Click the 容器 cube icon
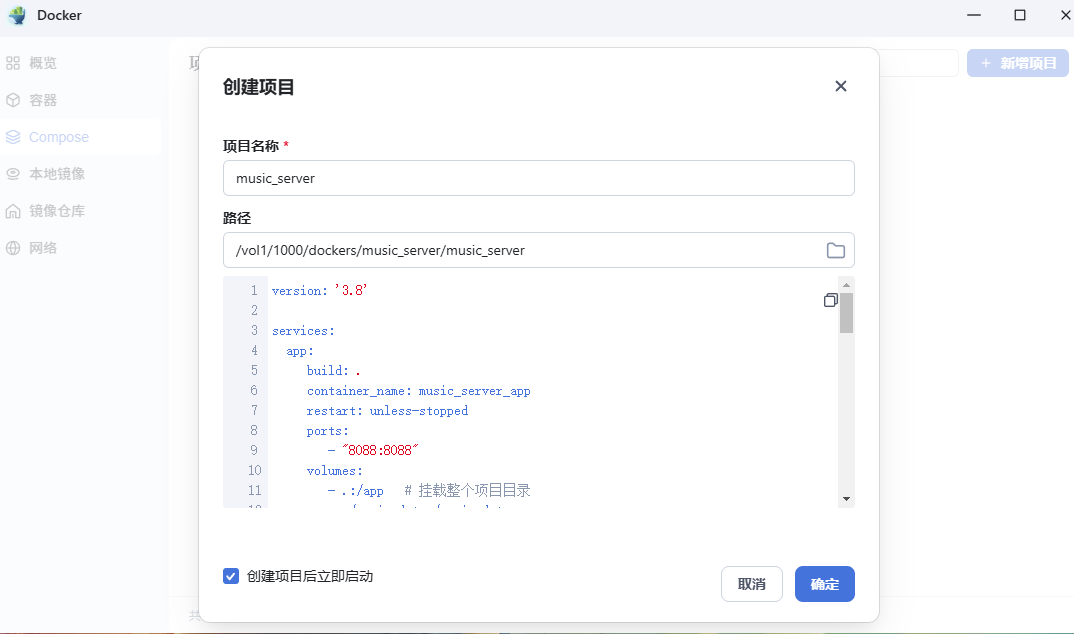Image resolution: width=1074 pixels, height=634 pixels. pyautogui.click(x=13, y=100)
